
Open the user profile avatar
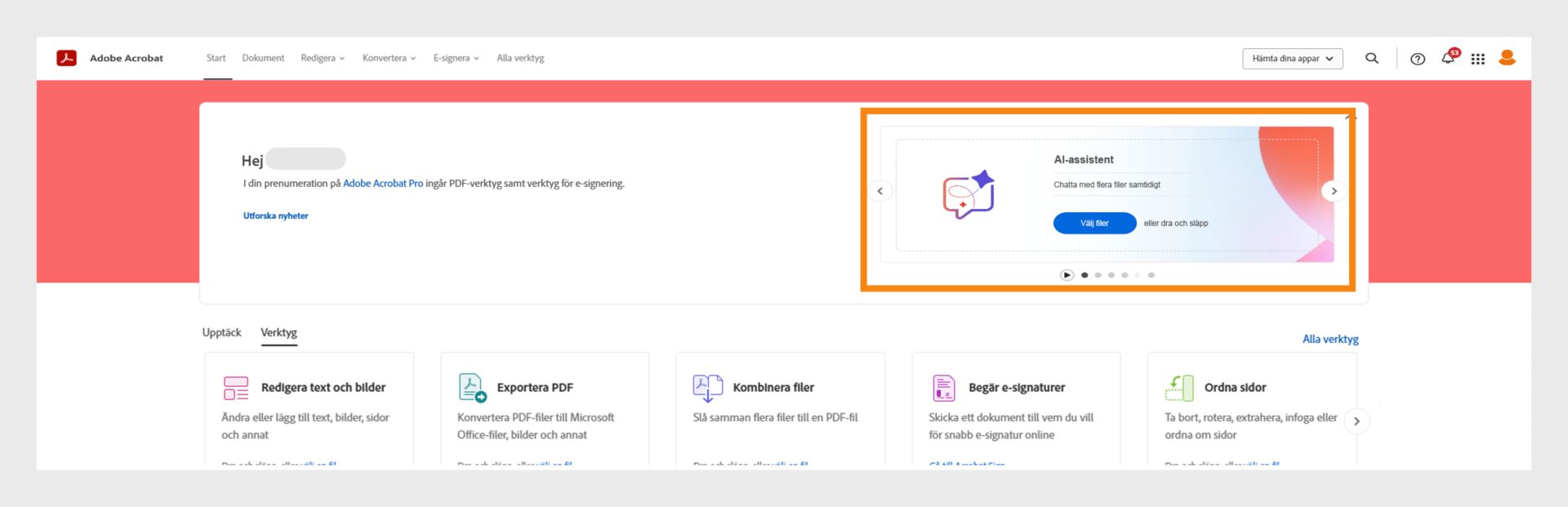1507,58
